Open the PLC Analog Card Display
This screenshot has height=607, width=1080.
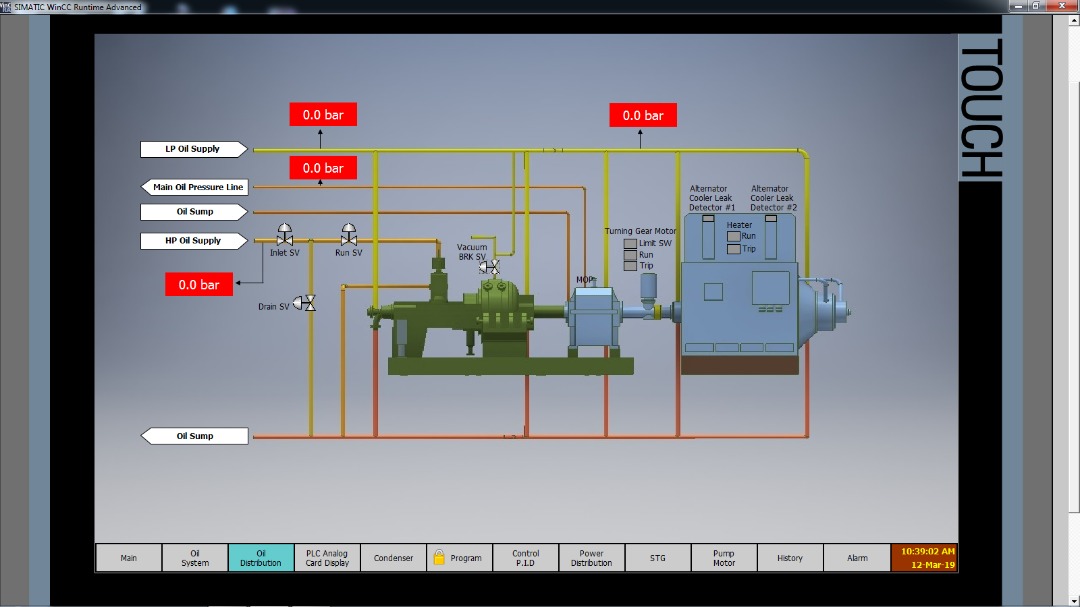[327, 558]
